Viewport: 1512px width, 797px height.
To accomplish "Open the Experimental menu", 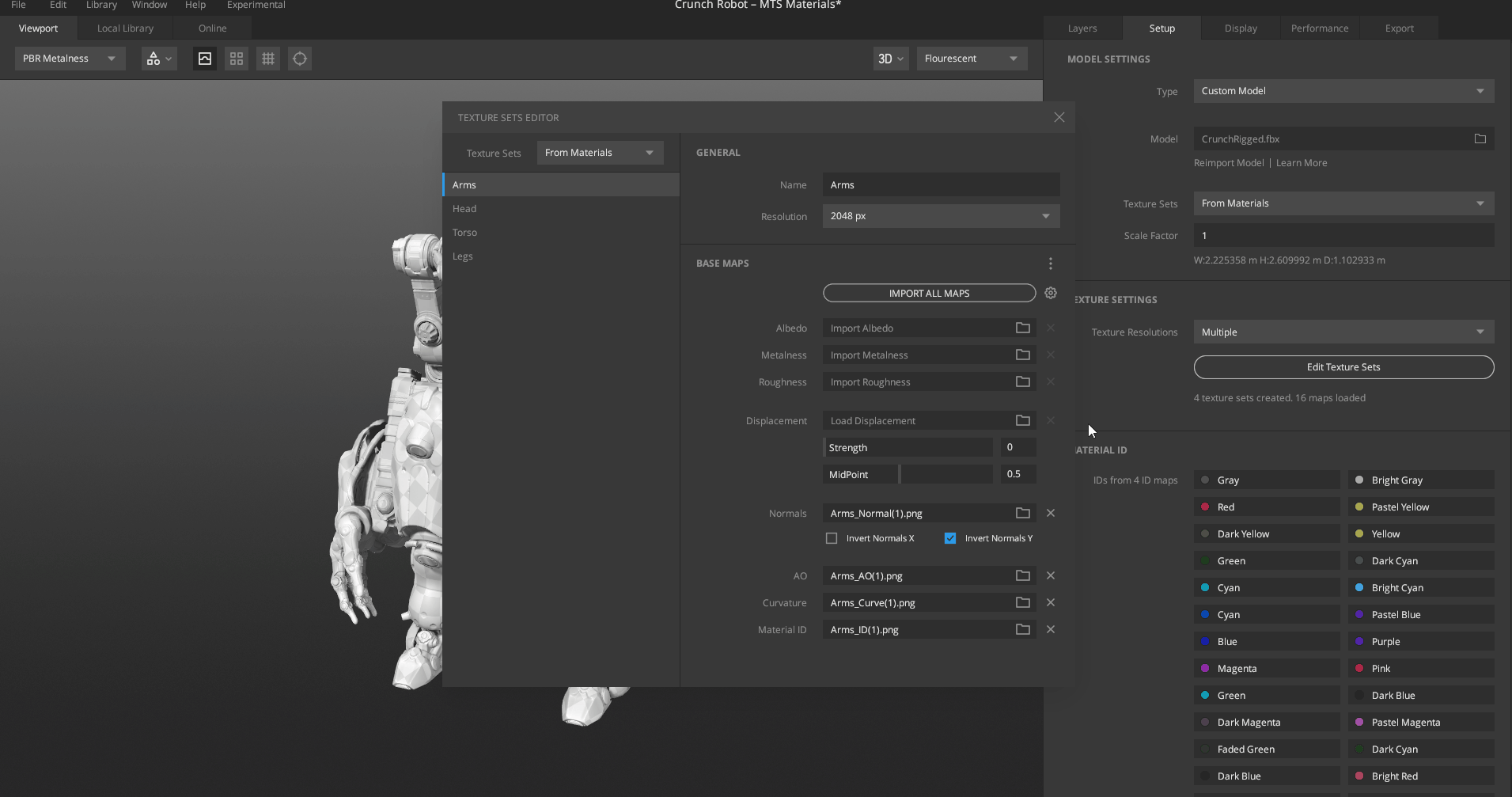I will (256, 5).
